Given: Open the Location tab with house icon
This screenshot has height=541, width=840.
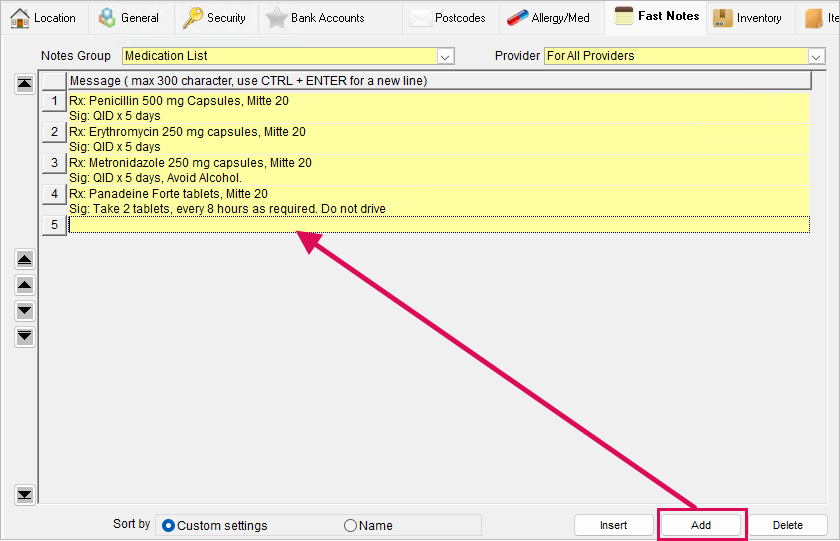Looking at the screenshot, I should coord(43,18).
